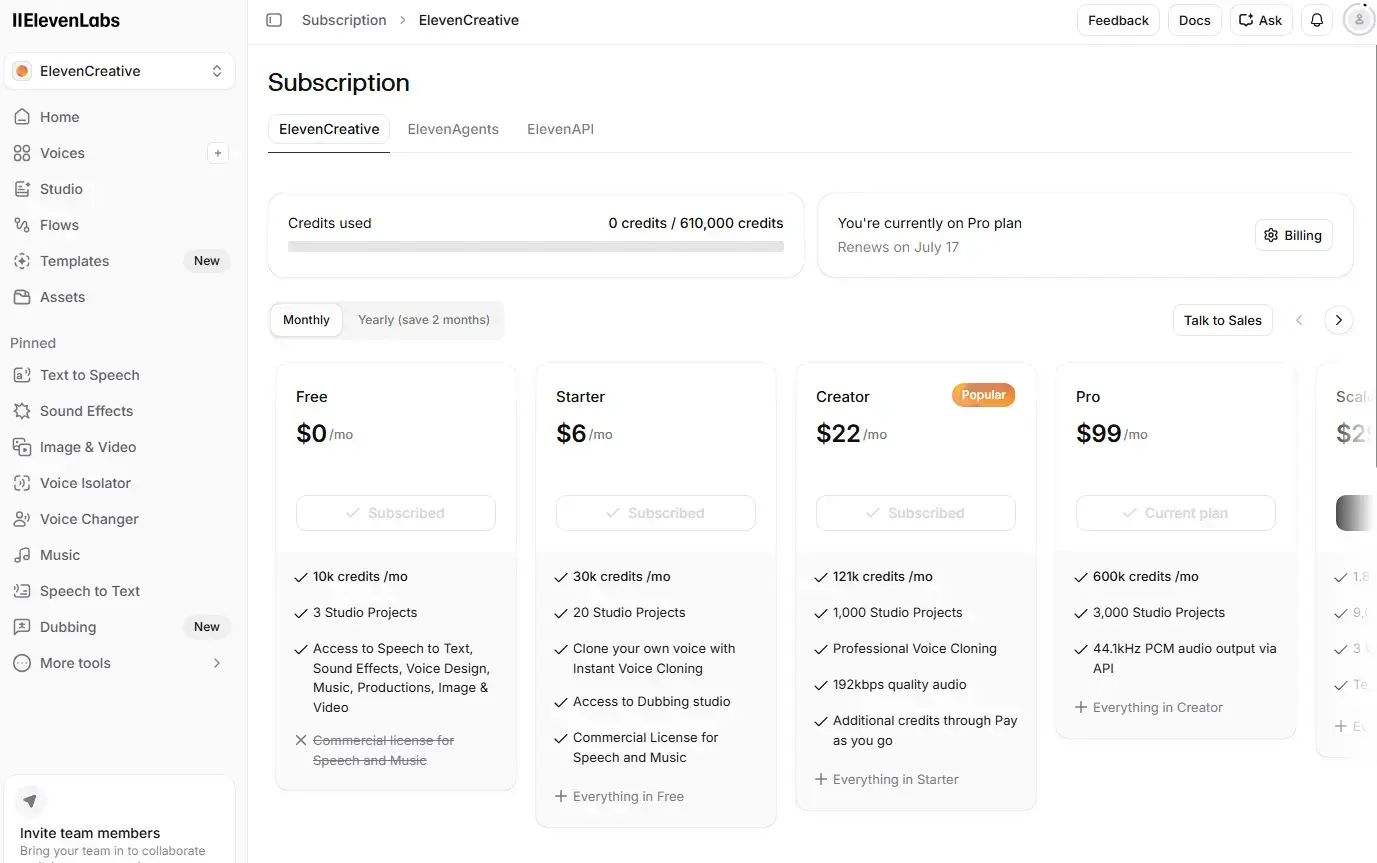Click the Popular badge on Creator
Viewport: 1377px width, 863px height.
[x=984, y=395]
